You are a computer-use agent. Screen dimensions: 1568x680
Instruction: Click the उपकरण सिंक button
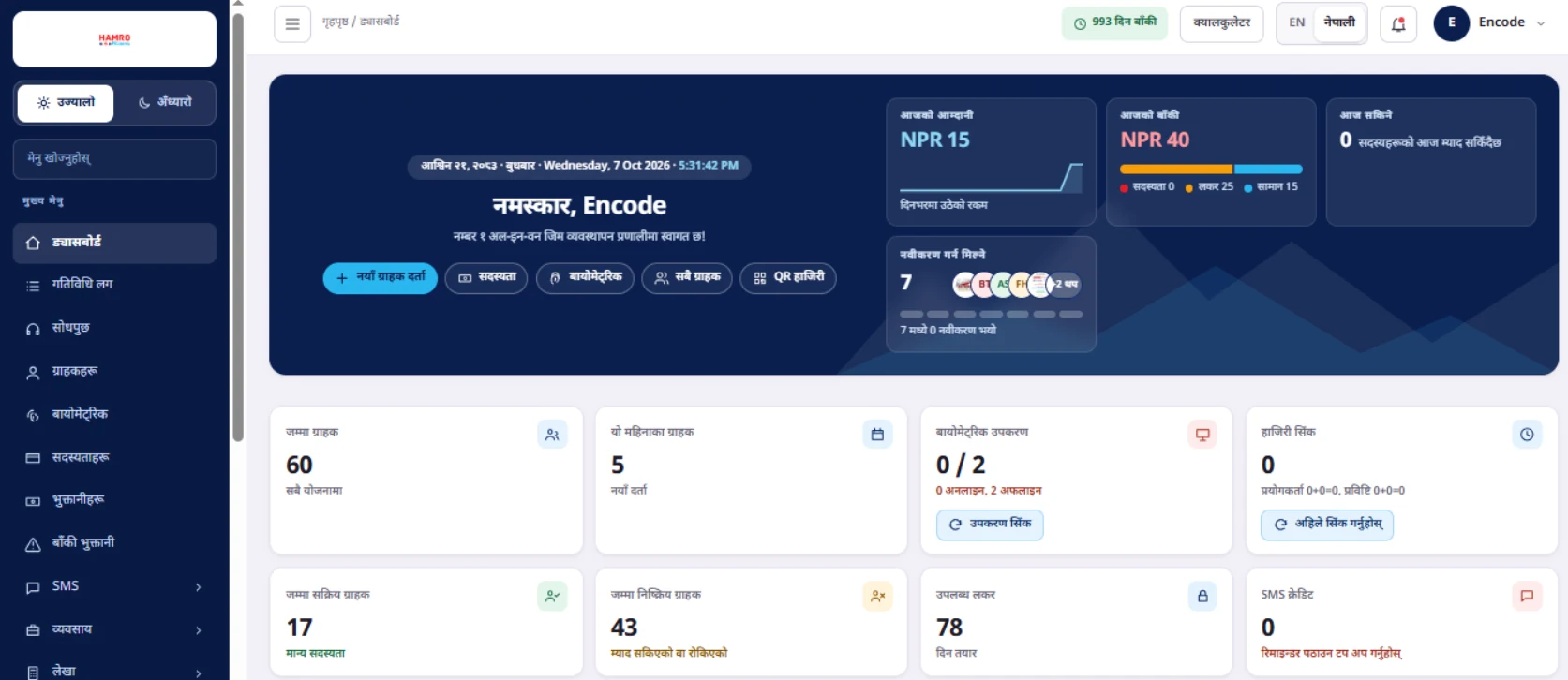(990, 525)
